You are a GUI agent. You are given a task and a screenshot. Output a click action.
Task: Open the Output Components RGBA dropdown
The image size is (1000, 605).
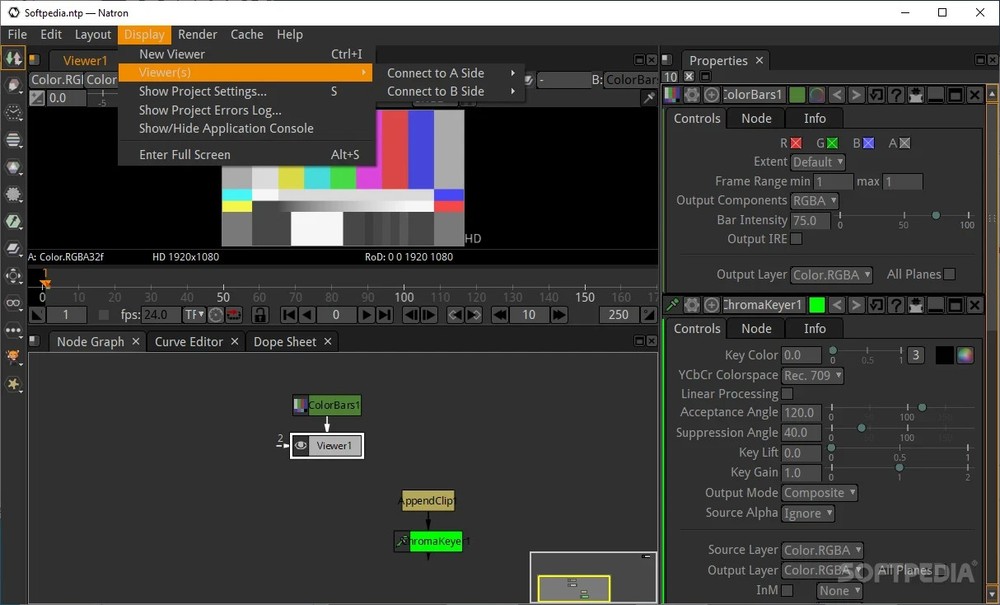813,200
